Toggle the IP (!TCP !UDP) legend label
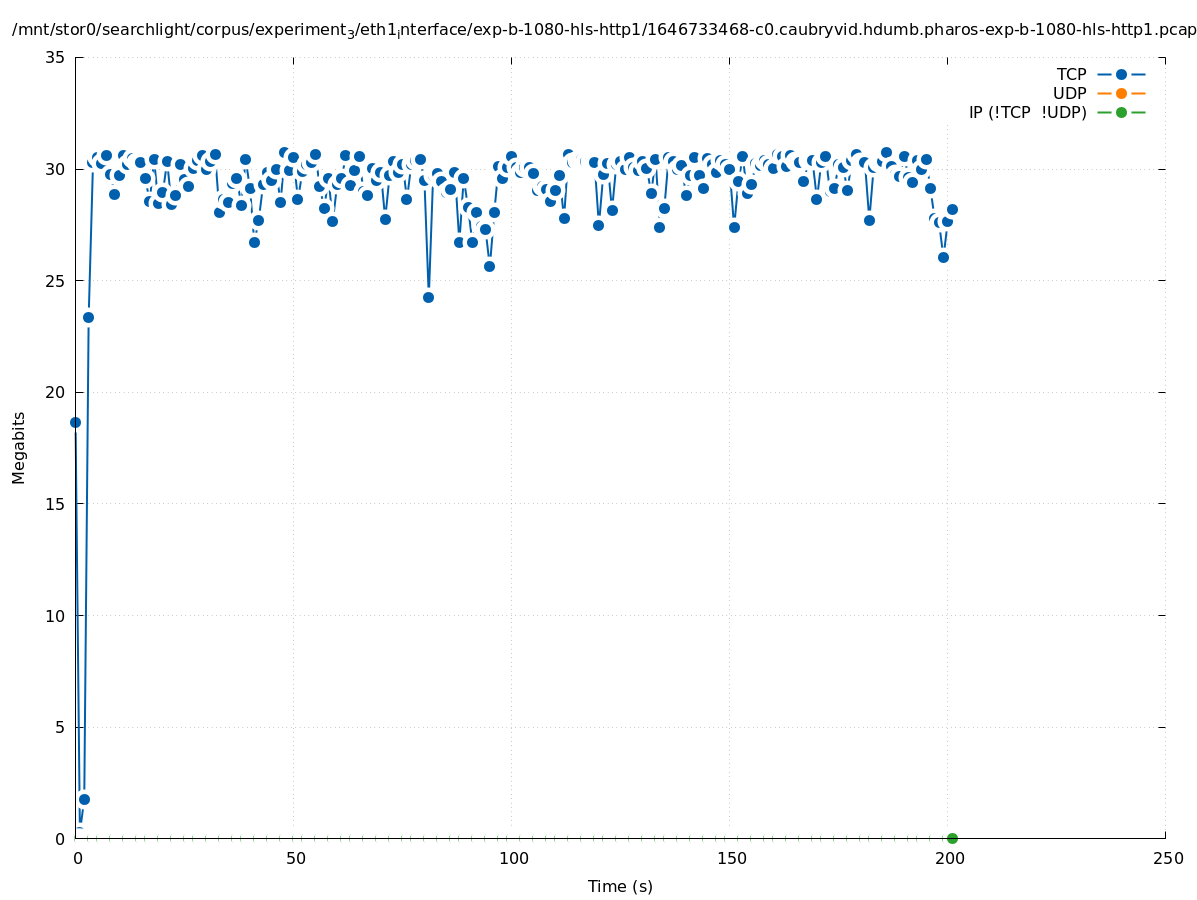 [x=1027, y=112]
